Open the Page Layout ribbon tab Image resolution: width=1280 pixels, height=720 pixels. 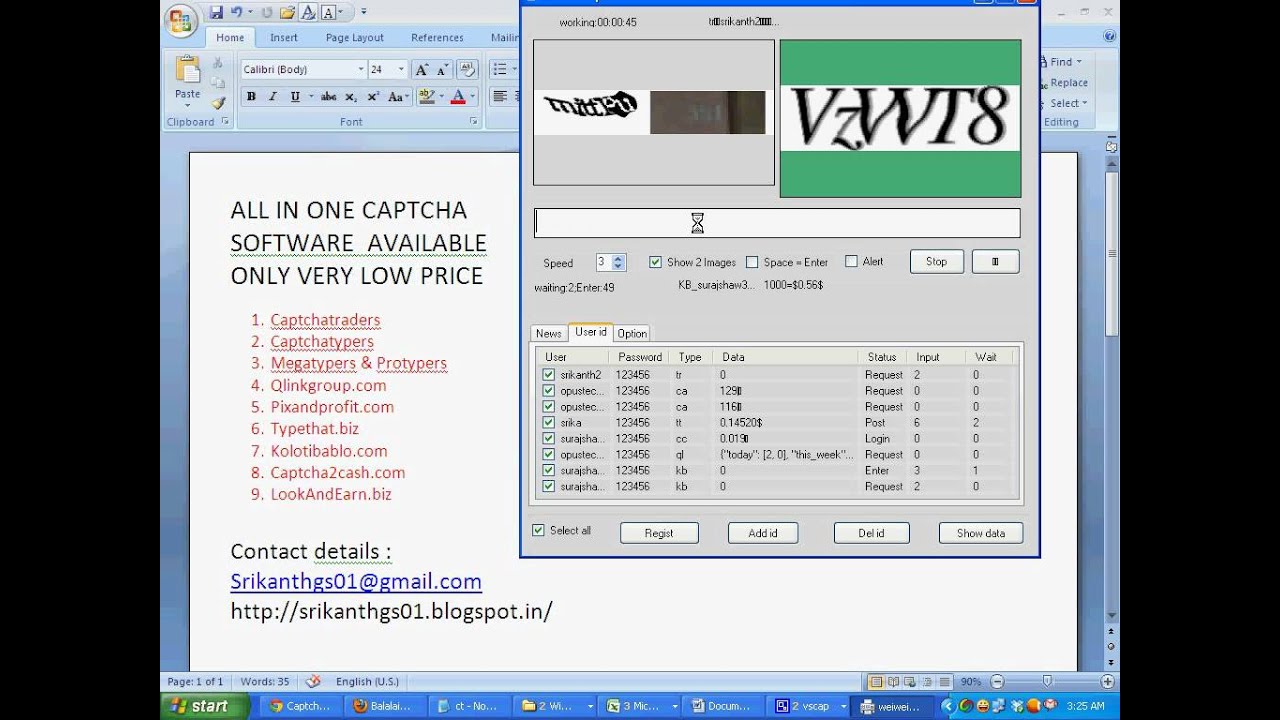pos(354,38)
